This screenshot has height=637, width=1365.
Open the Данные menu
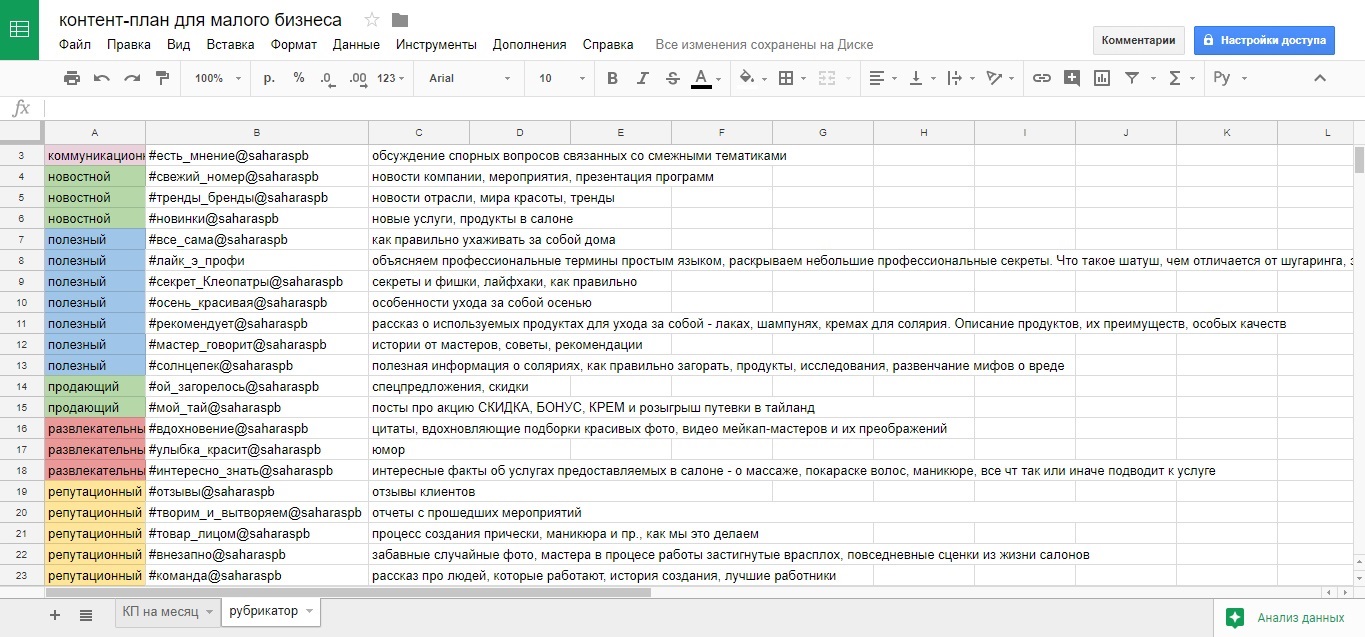356,44
